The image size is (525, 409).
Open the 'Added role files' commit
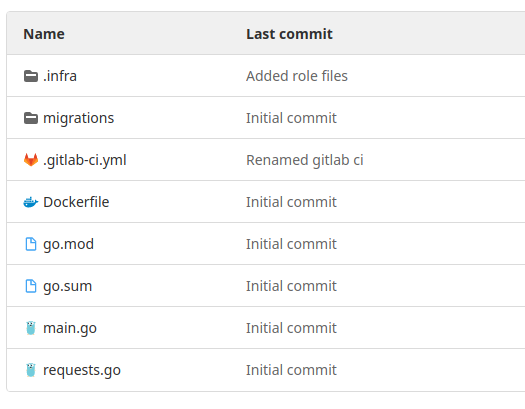tap(297, 76)
